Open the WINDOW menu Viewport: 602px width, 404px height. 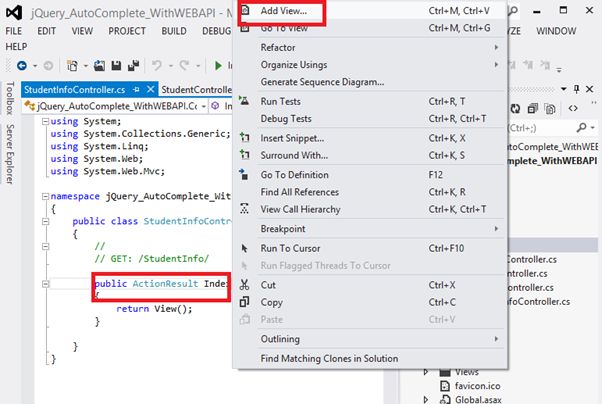click(x=556, y=31)
